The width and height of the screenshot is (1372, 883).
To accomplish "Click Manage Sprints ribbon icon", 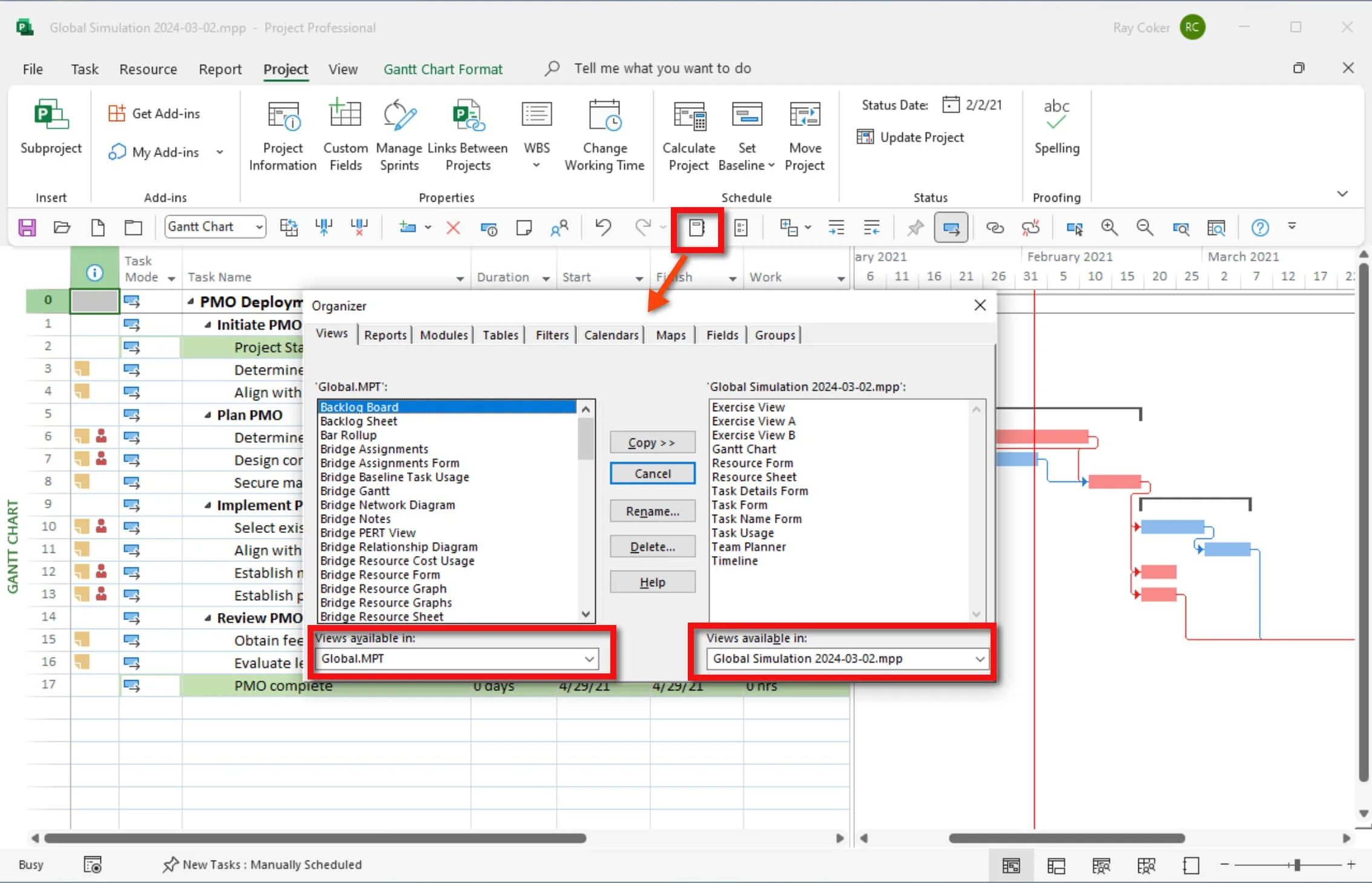I will 399,136.
